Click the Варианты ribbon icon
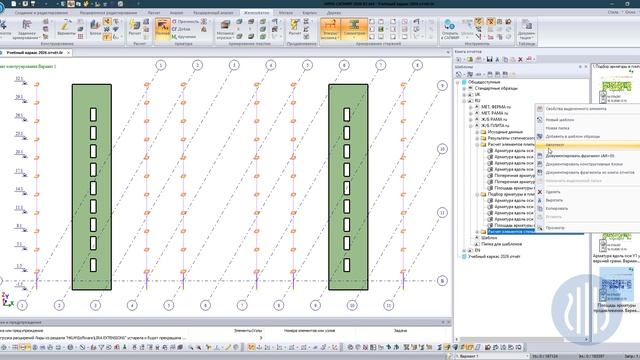 tap(66, 28)
